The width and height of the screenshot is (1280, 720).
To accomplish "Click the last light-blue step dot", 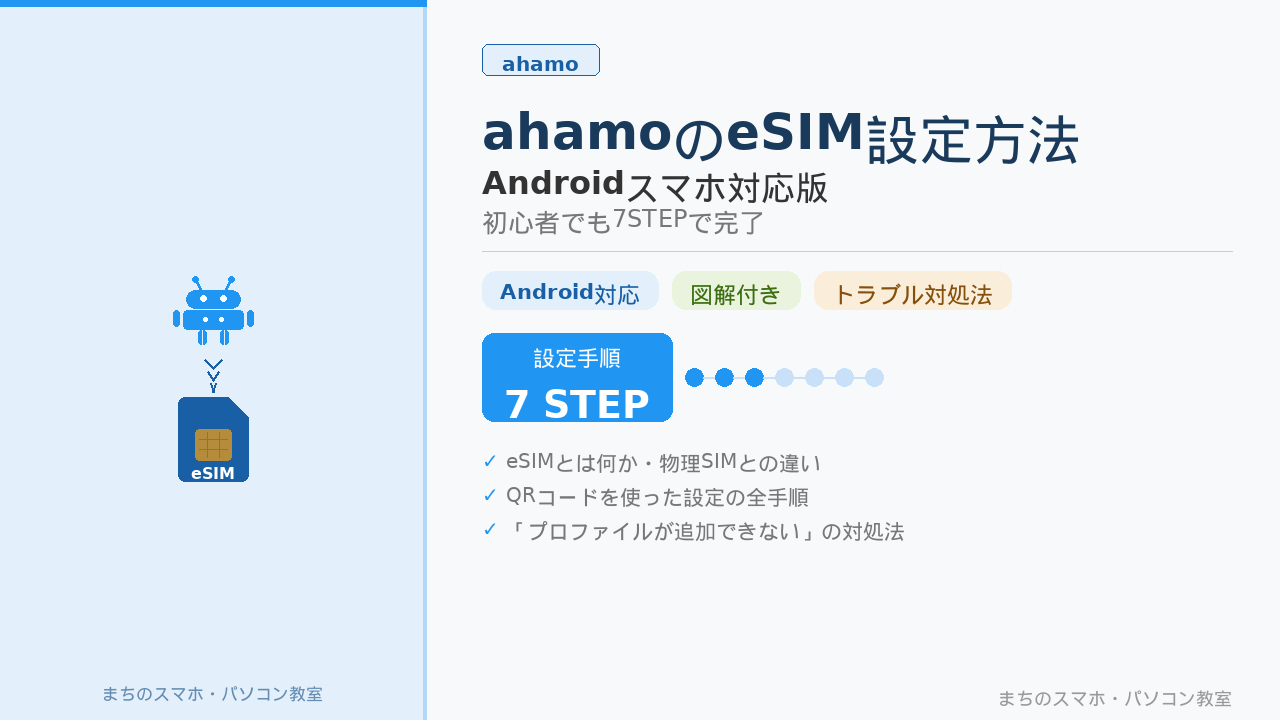I will 875,378.
